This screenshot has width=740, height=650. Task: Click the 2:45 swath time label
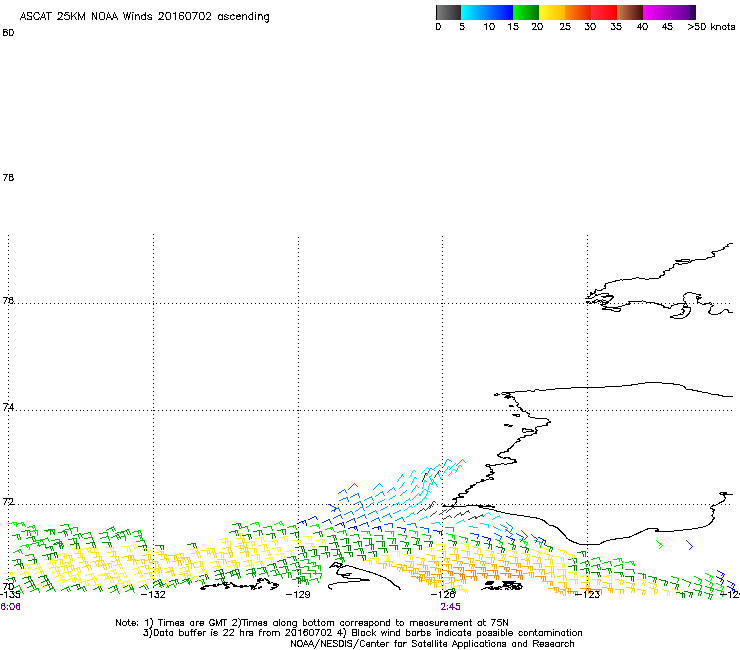tap(451, 607)
